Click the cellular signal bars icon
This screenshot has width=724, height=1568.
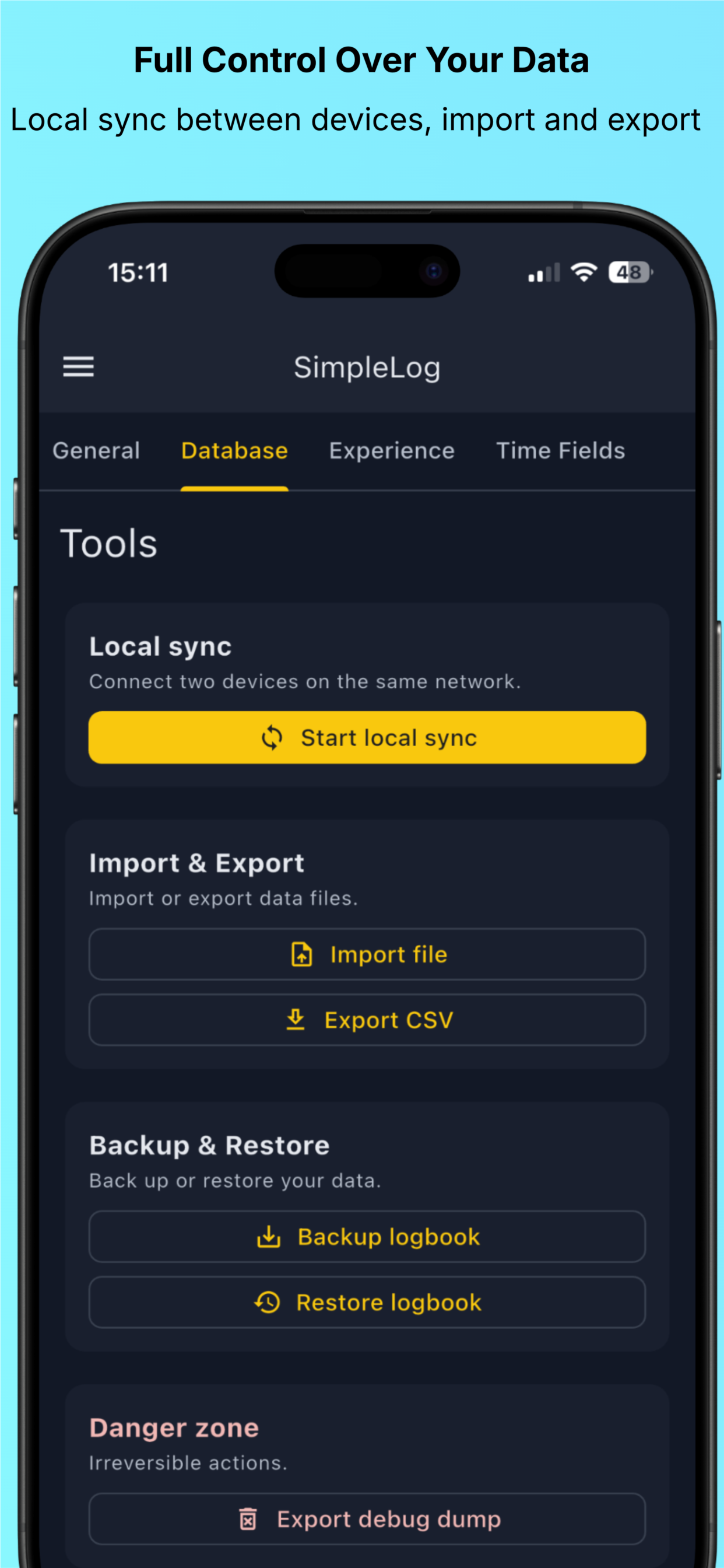pyautogui.click(x=544, y=272)
